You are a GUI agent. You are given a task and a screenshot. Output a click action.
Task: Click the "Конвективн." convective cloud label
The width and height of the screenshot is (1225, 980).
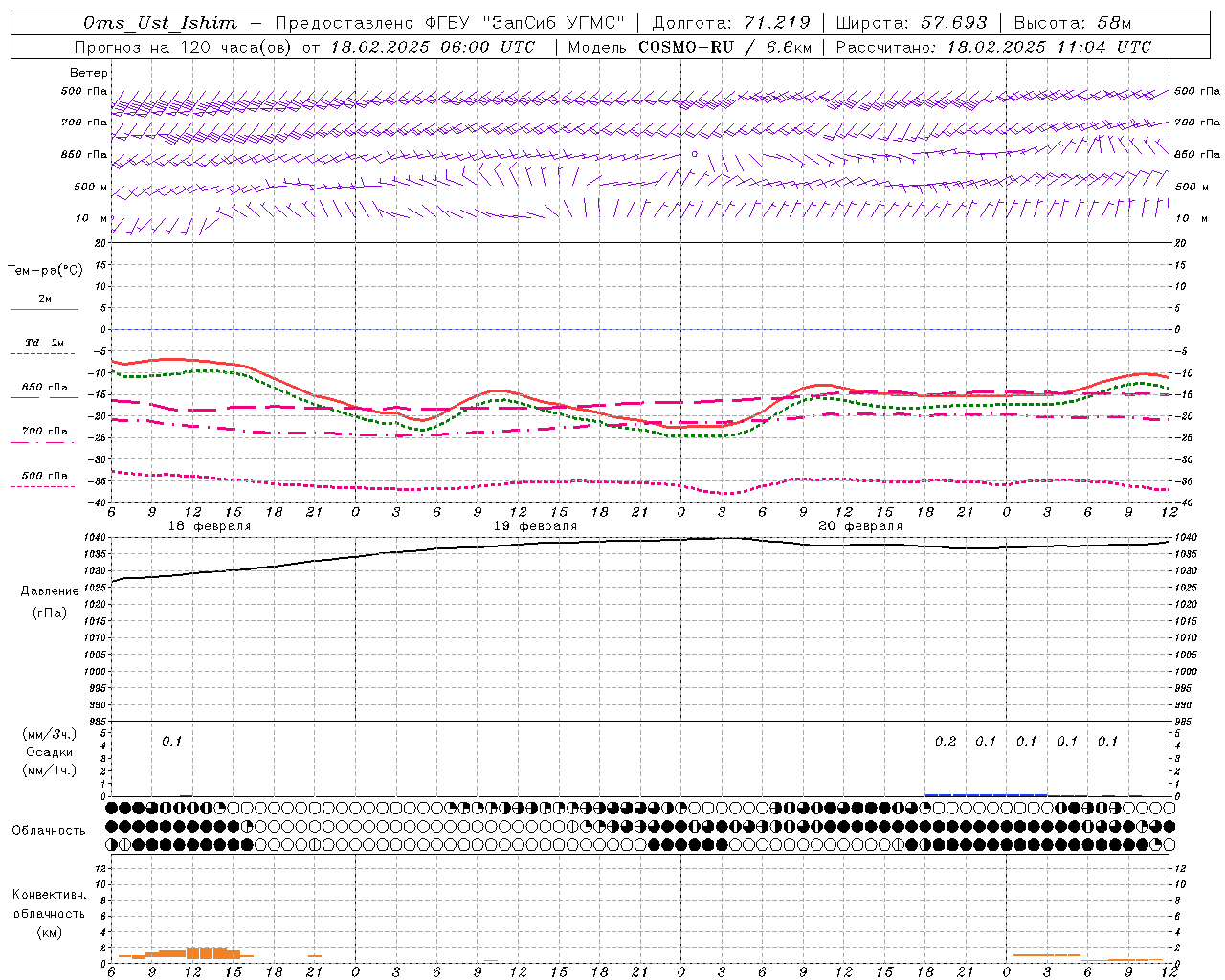[x=50, y=895]
